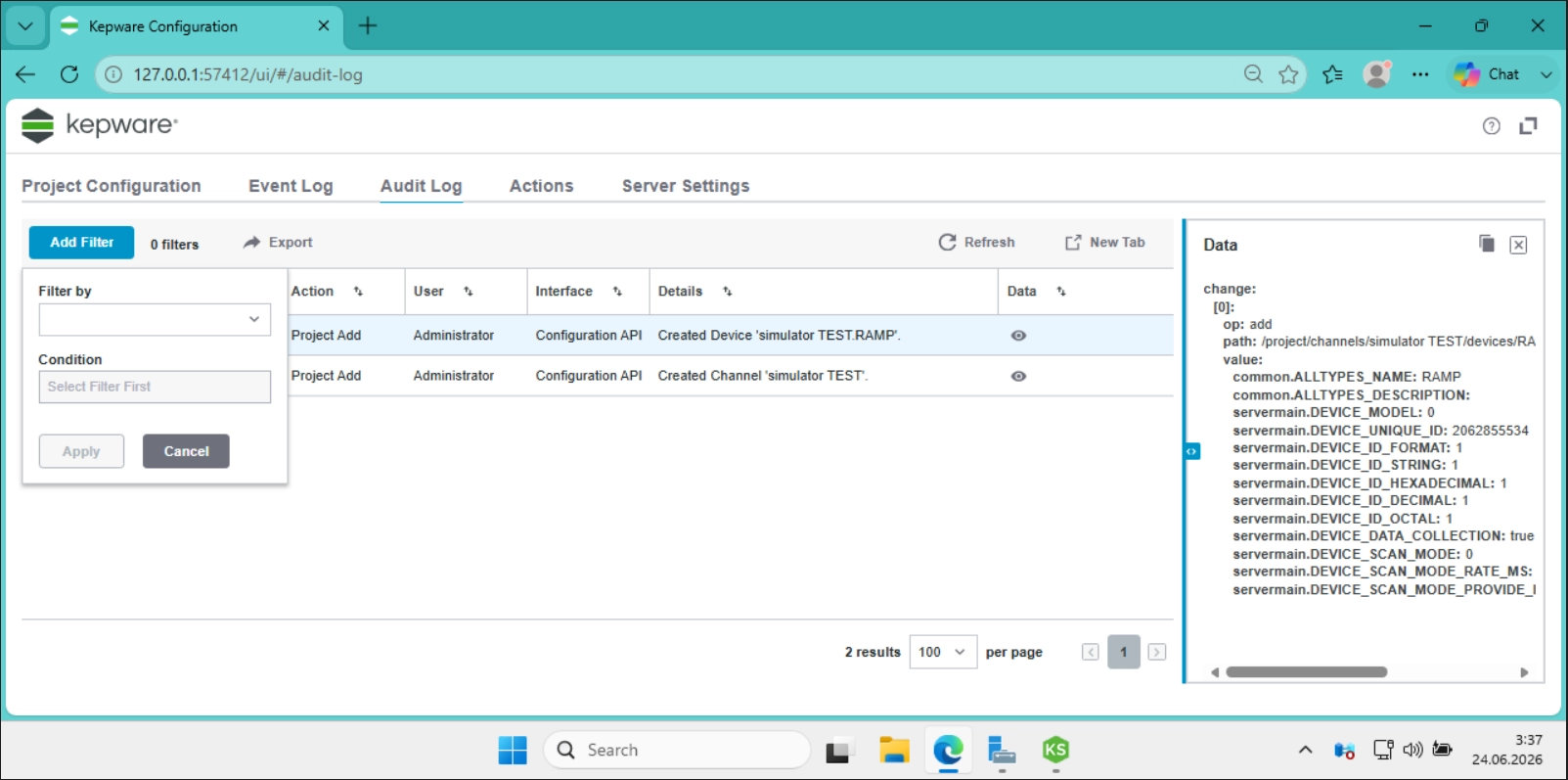
Task: Open the Filter by dropdown
Action: [x=155, y=319]
